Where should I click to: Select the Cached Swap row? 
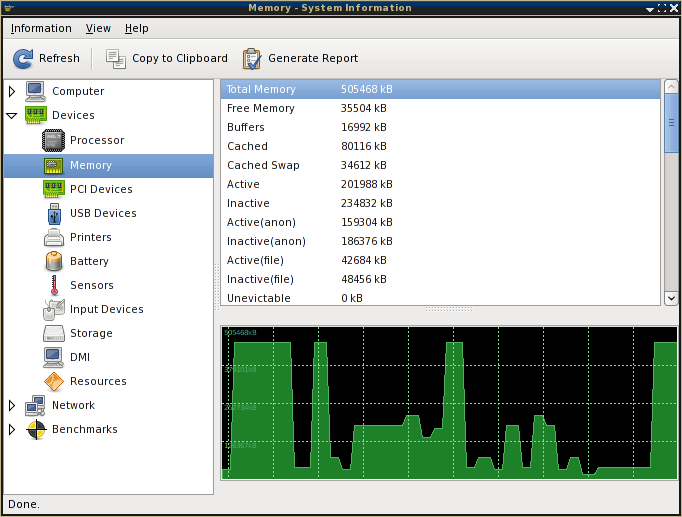click(441, 165)
